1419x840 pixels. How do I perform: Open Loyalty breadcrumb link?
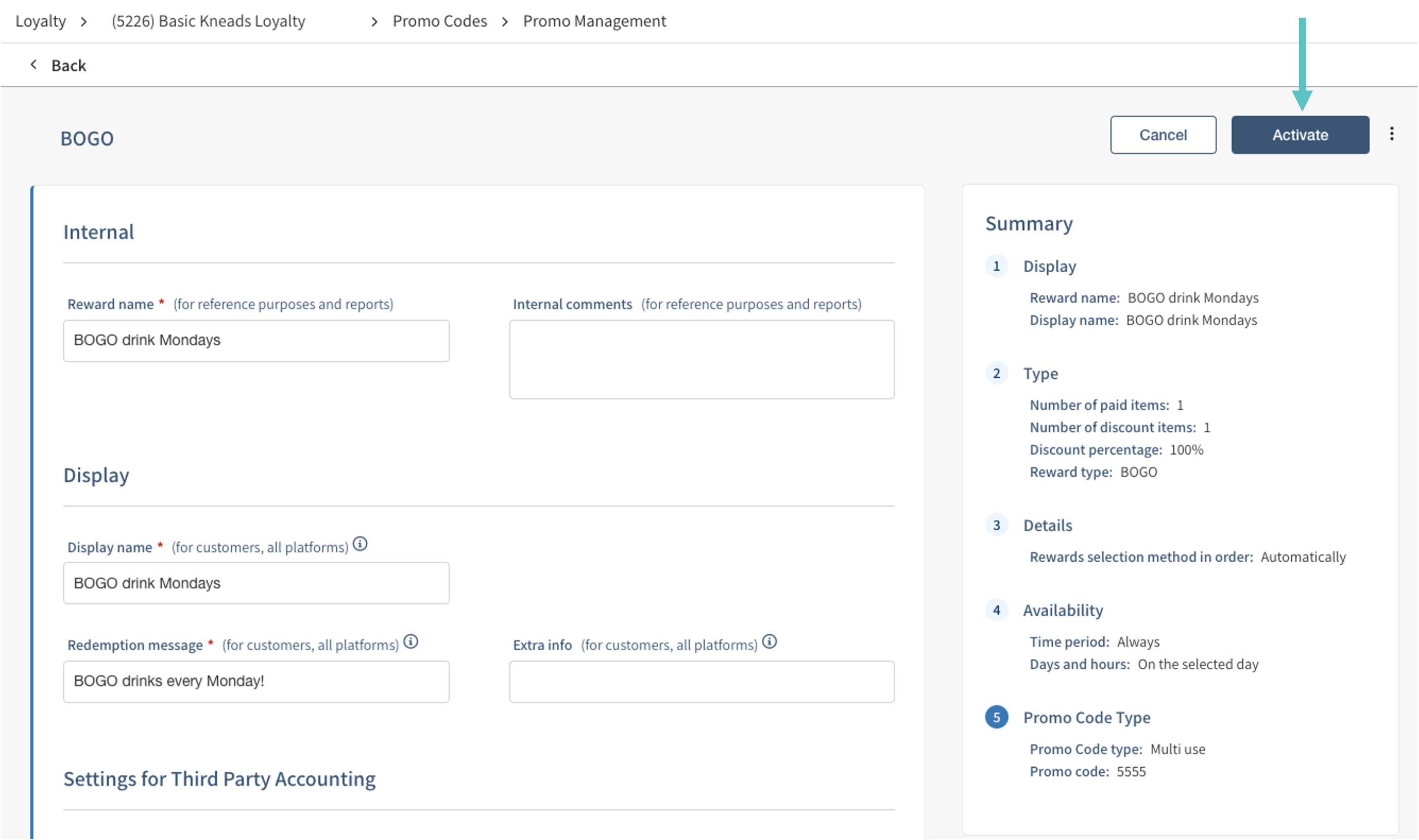point(41,22)
